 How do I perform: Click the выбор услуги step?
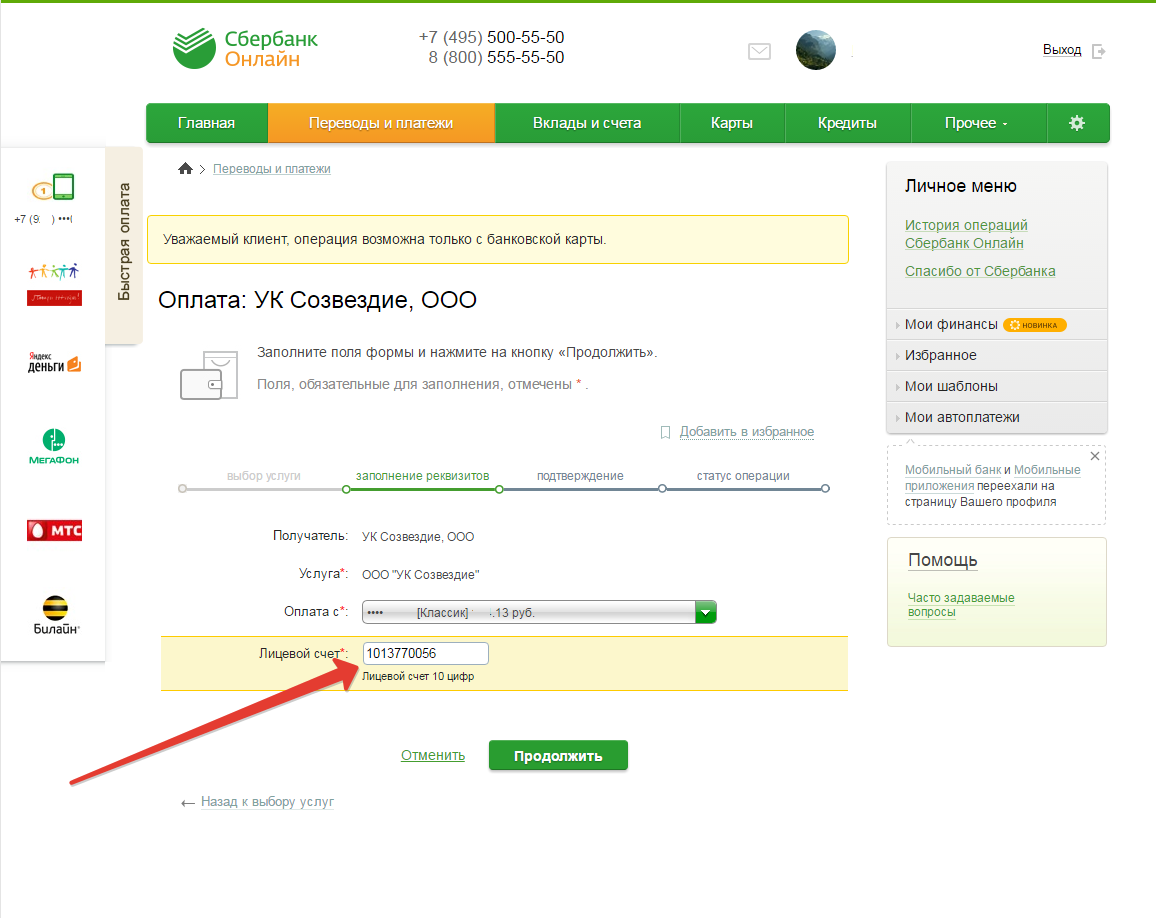[x=264, y=476]
